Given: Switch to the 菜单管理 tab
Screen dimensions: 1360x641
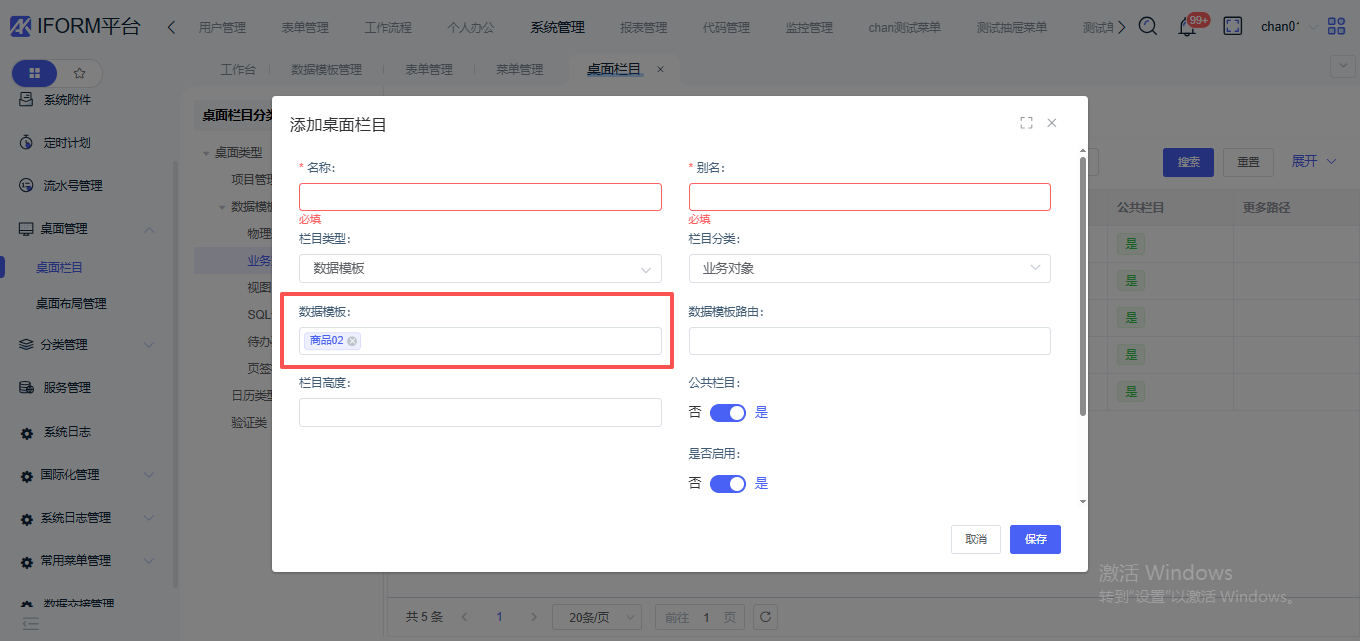Looking at the screenshot, I should [x=519, y=70].
